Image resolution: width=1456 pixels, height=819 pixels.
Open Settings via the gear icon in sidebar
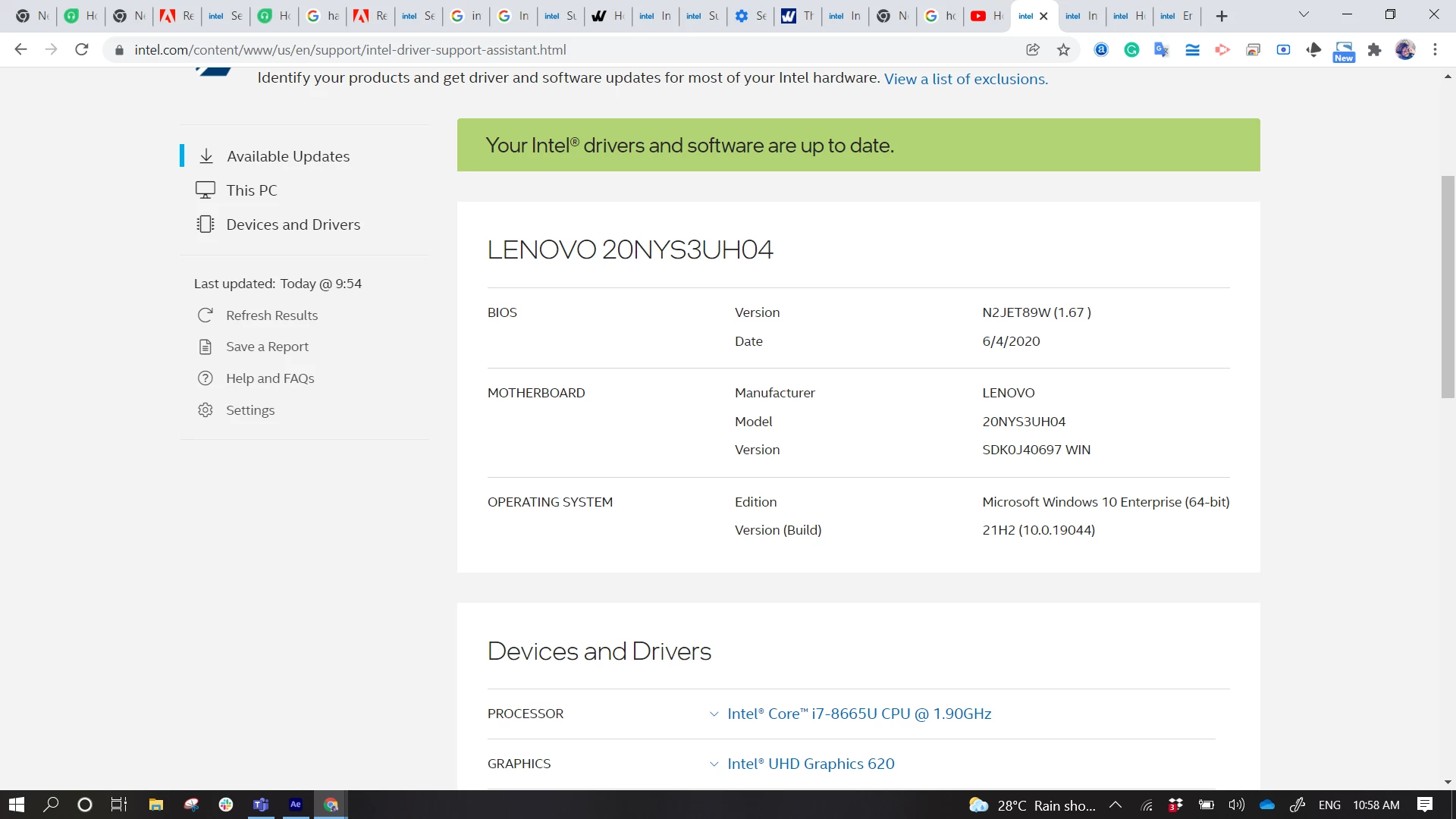[205, 410]
